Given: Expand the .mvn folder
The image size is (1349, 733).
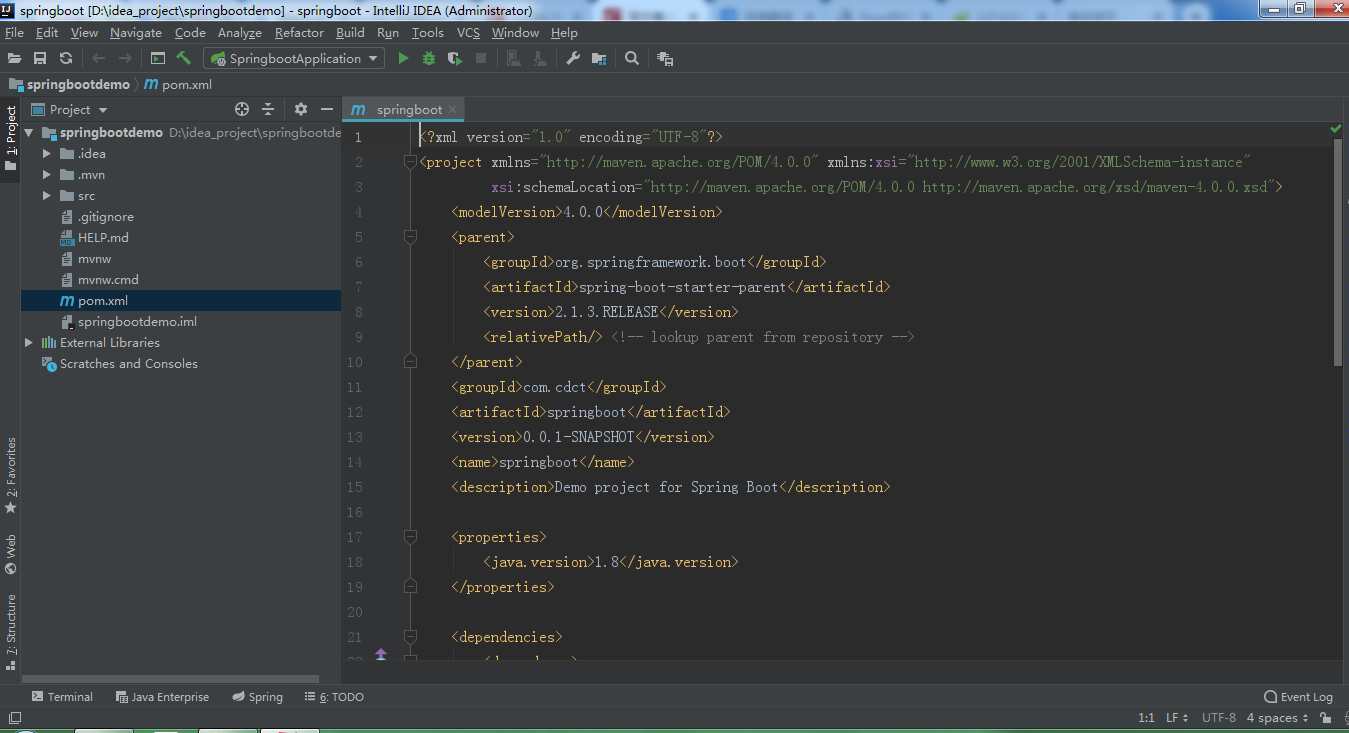Looking at the screenshot, I should tap(46, 175).
